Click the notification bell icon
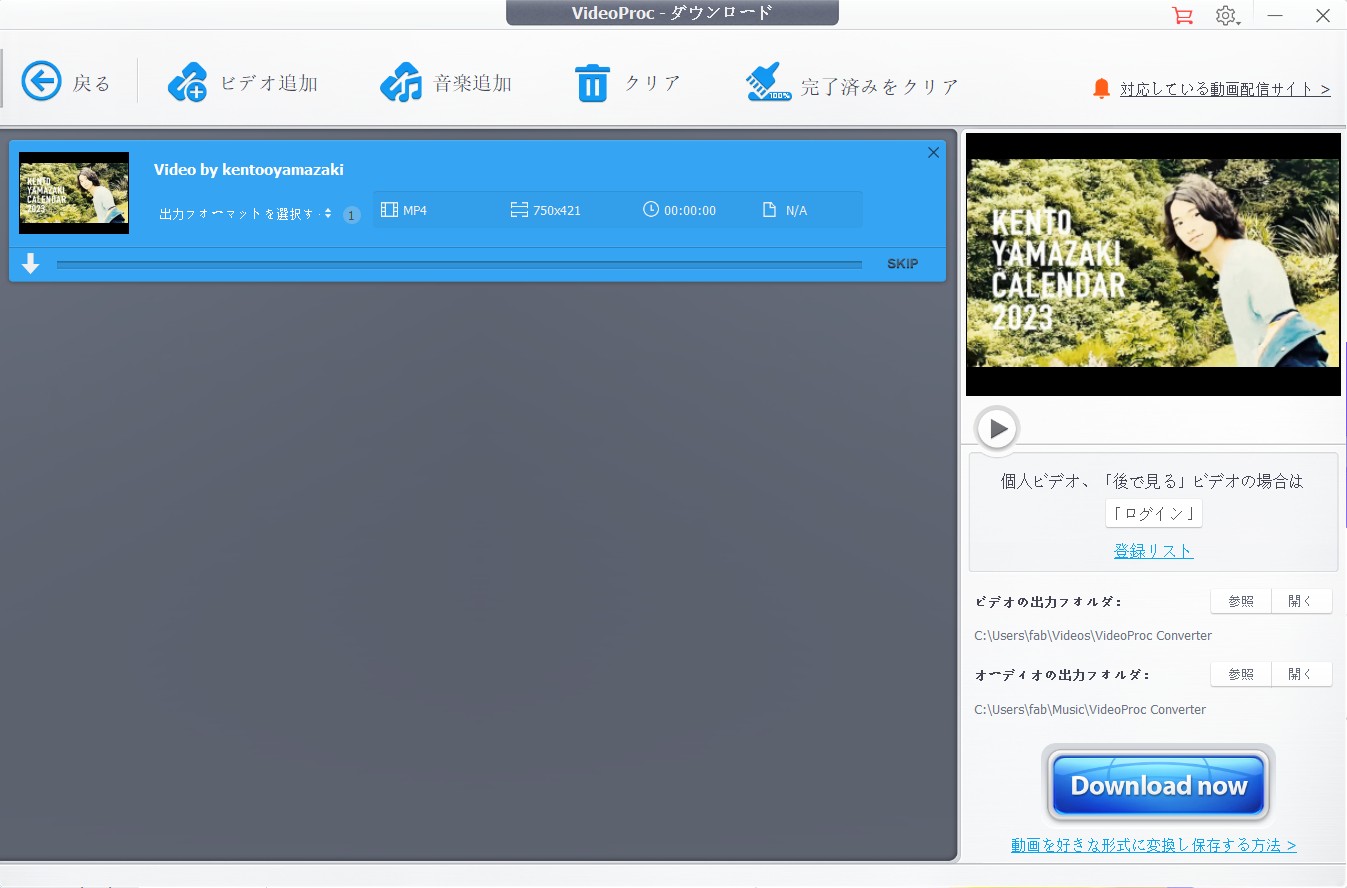 coord(1101,89)
